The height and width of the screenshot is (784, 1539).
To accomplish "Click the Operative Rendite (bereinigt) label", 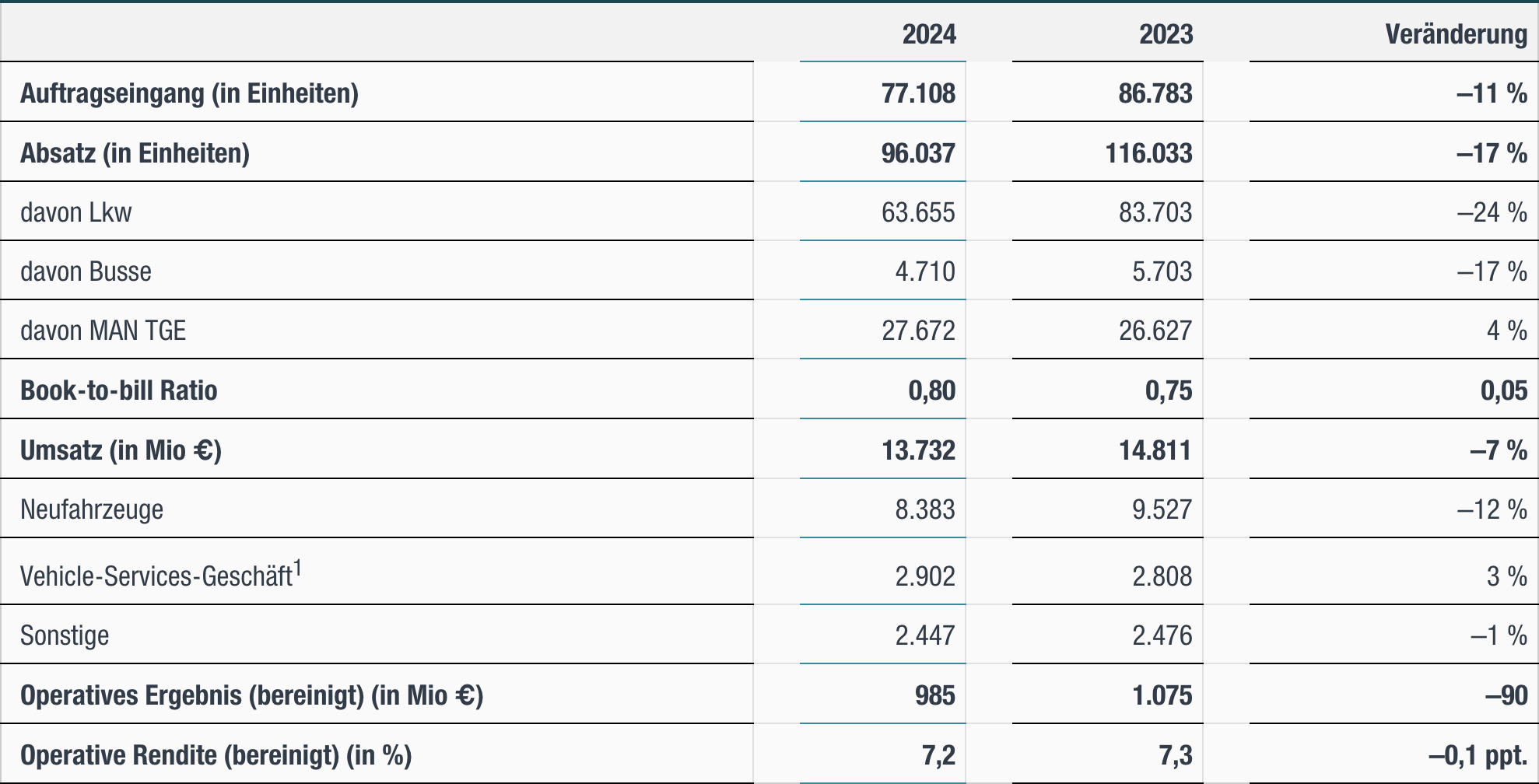I will [x=216, y=755].
